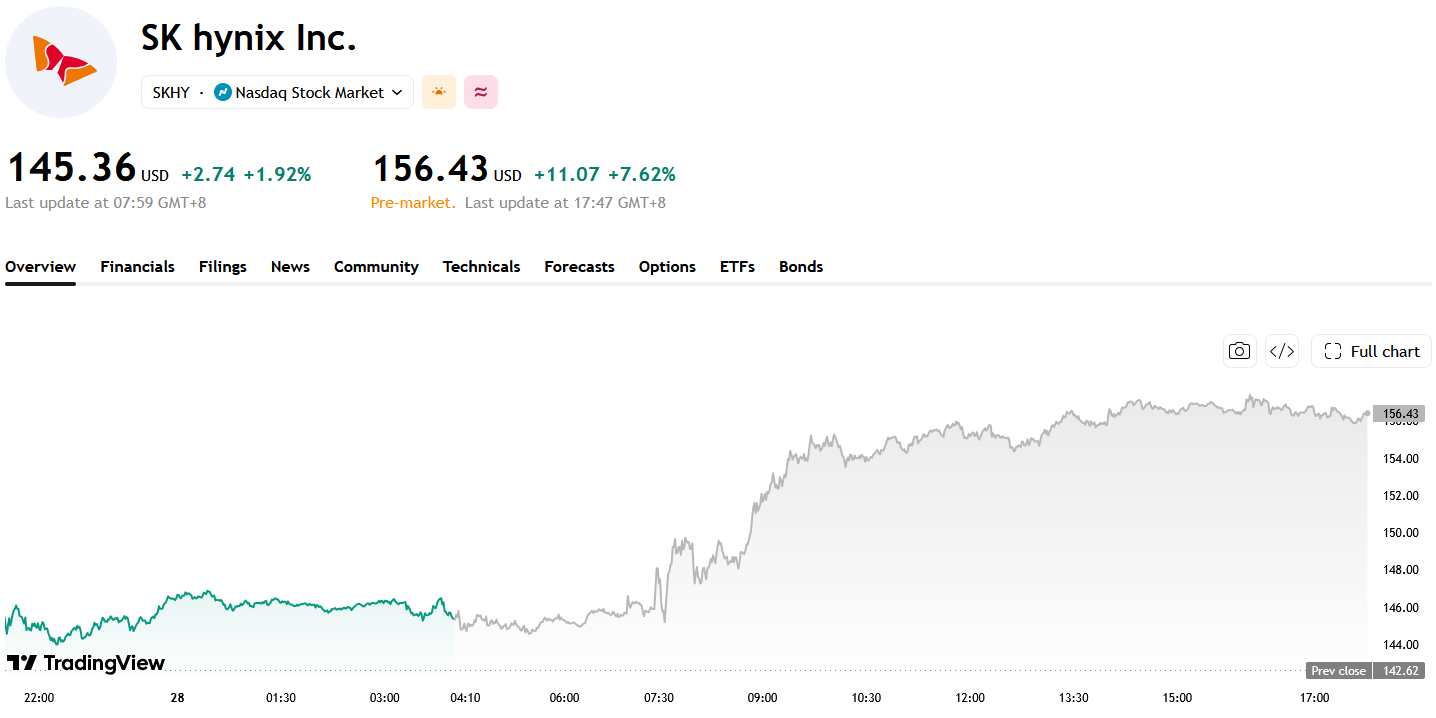Click the Prev close 142.62 label
Image resolution: width=1436 pixels, height=718 pixels.
tap(1365, 671)
